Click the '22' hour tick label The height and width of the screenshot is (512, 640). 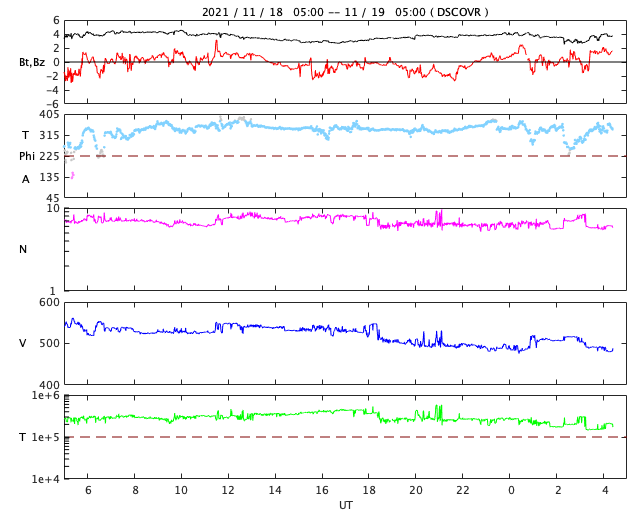(462, 490)
